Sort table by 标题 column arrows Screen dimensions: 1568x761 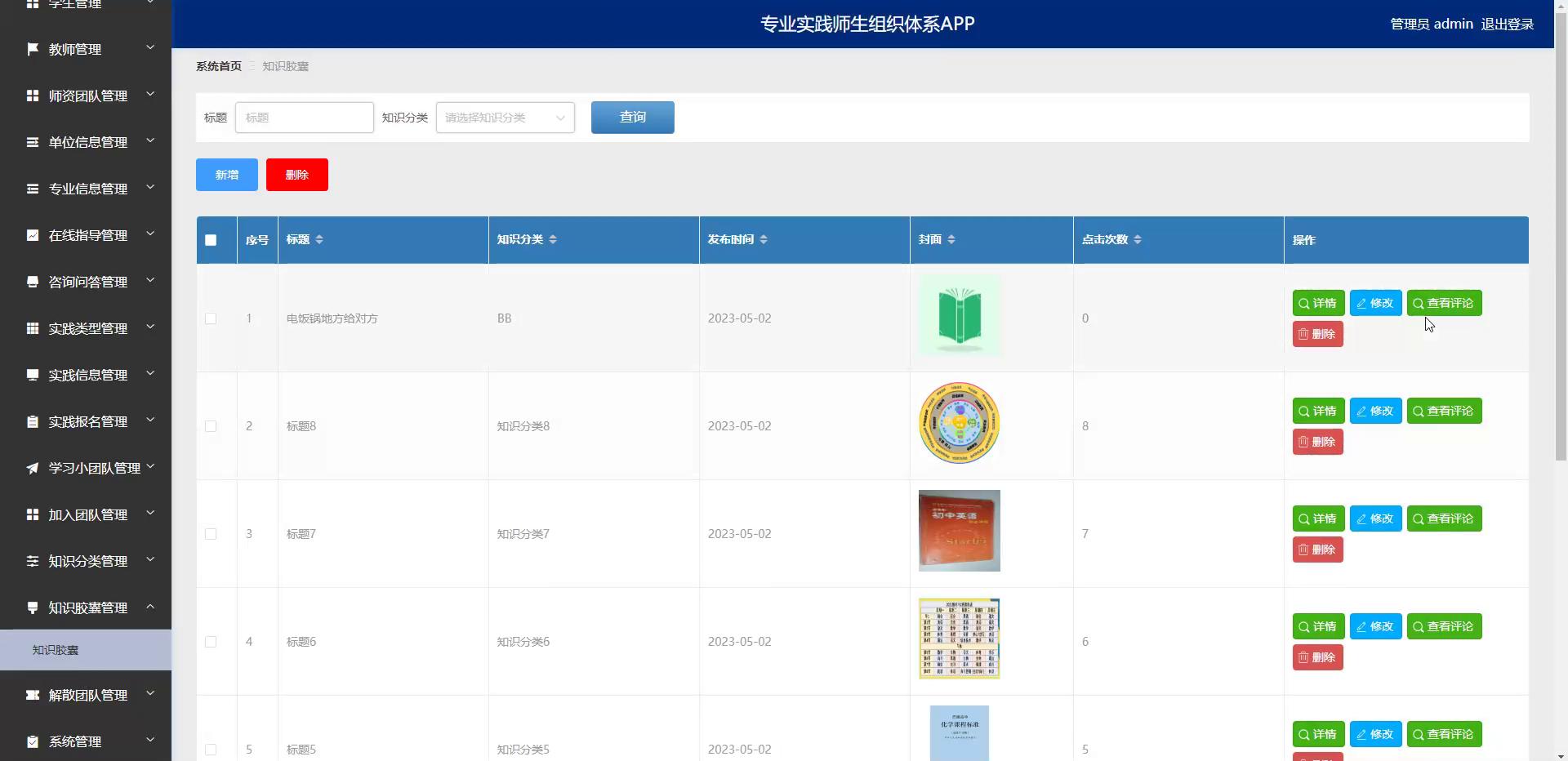[x=319, y=239]
